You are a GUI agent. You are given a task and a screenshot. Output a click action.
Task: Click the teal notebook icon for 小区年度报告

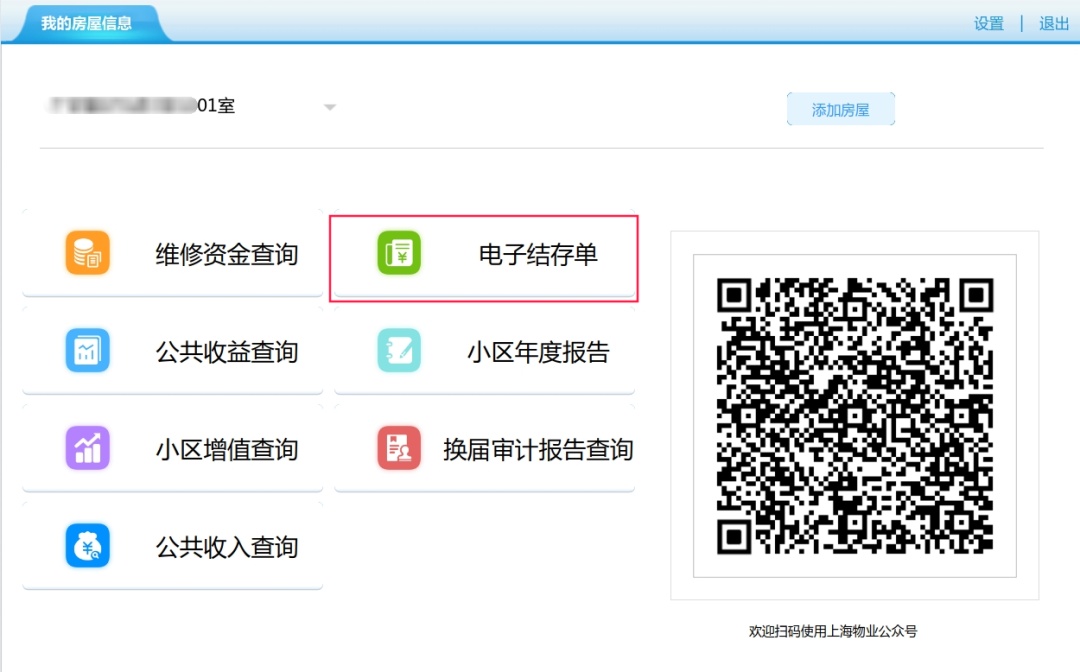(399, 351)
